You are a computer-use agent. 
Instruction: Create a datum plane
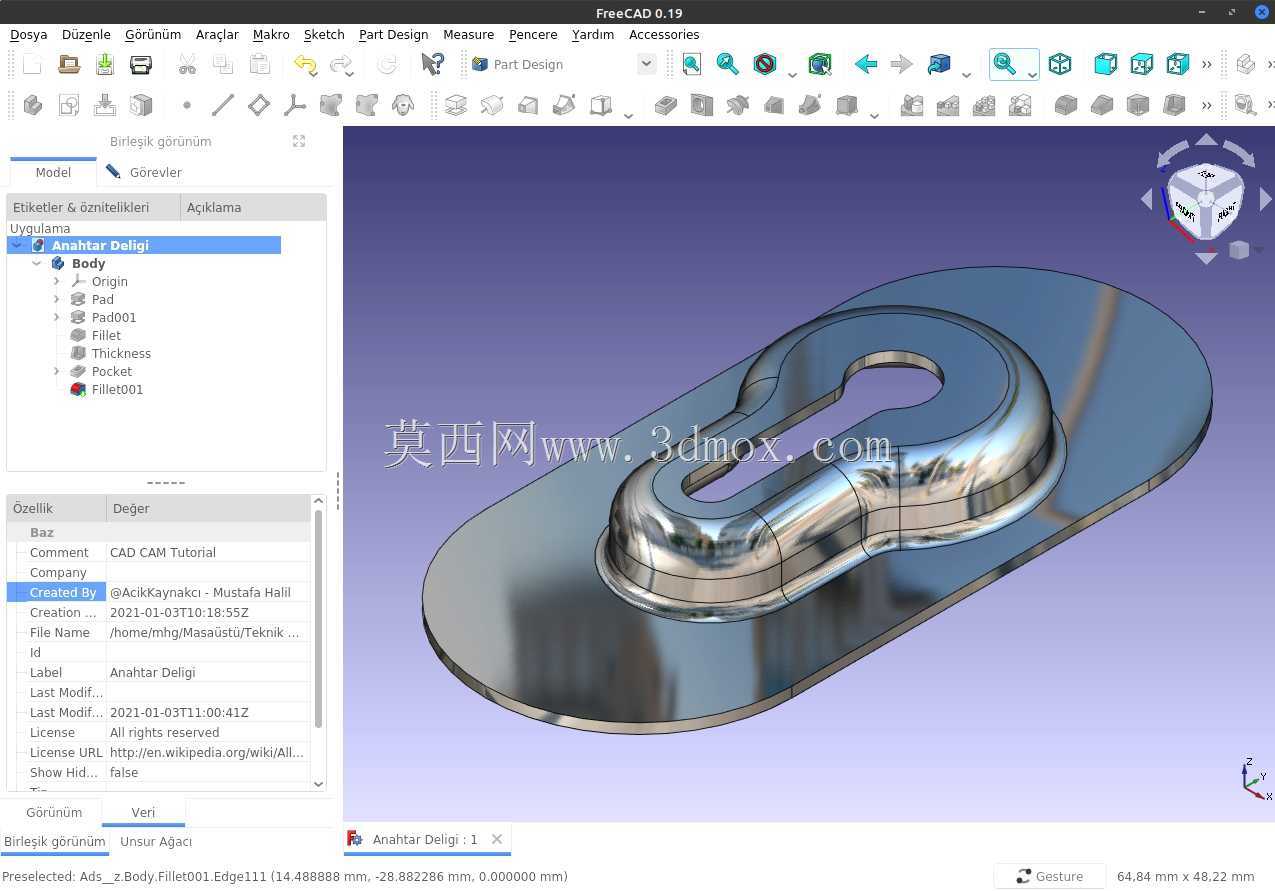pyautogui.click(x=259, y=105)
